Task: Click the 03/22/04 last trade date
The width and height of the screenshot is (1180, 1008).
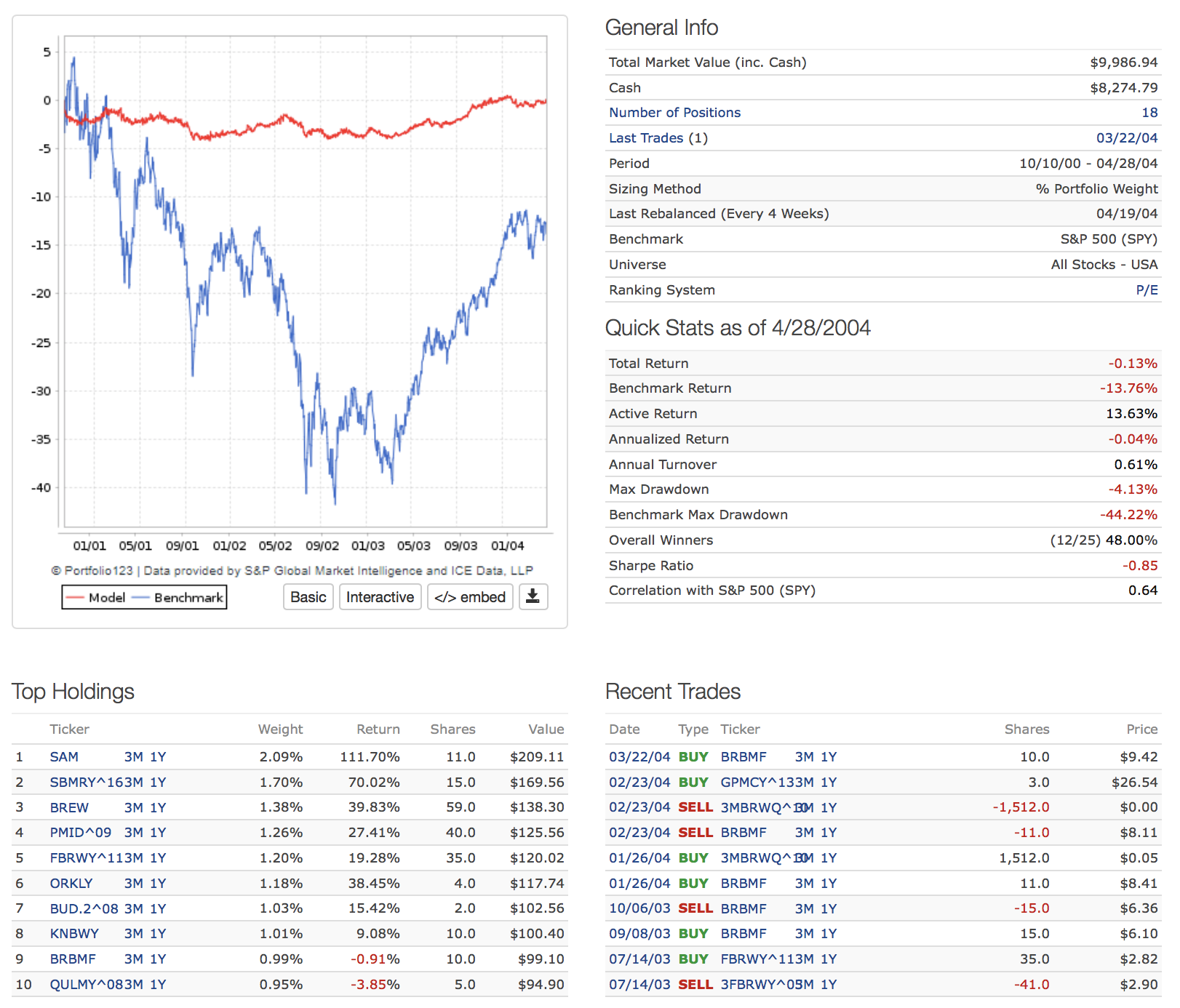Action: 1126,138
